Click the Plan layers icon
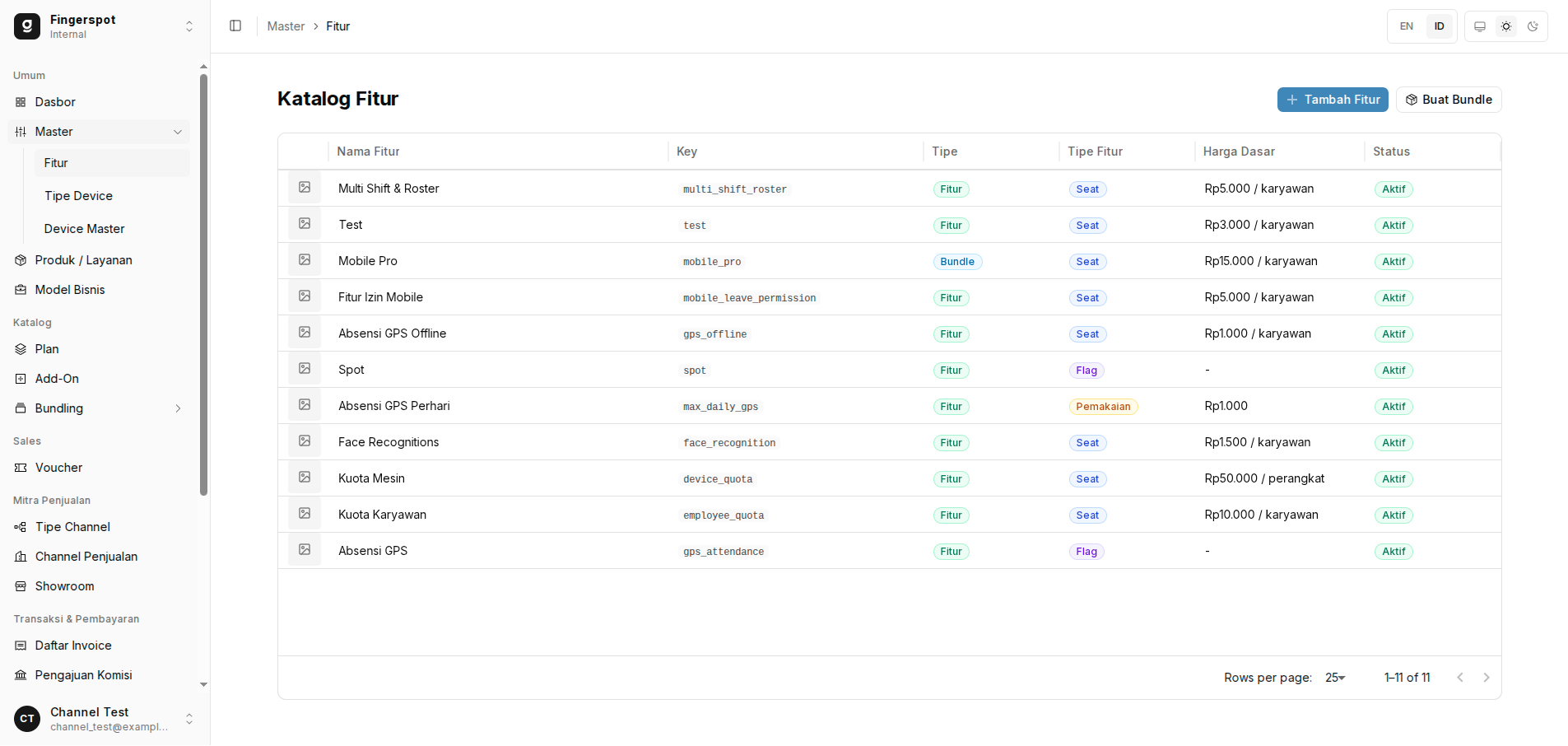Viewport: 1568px width, 746px height. tap(21, 349)
